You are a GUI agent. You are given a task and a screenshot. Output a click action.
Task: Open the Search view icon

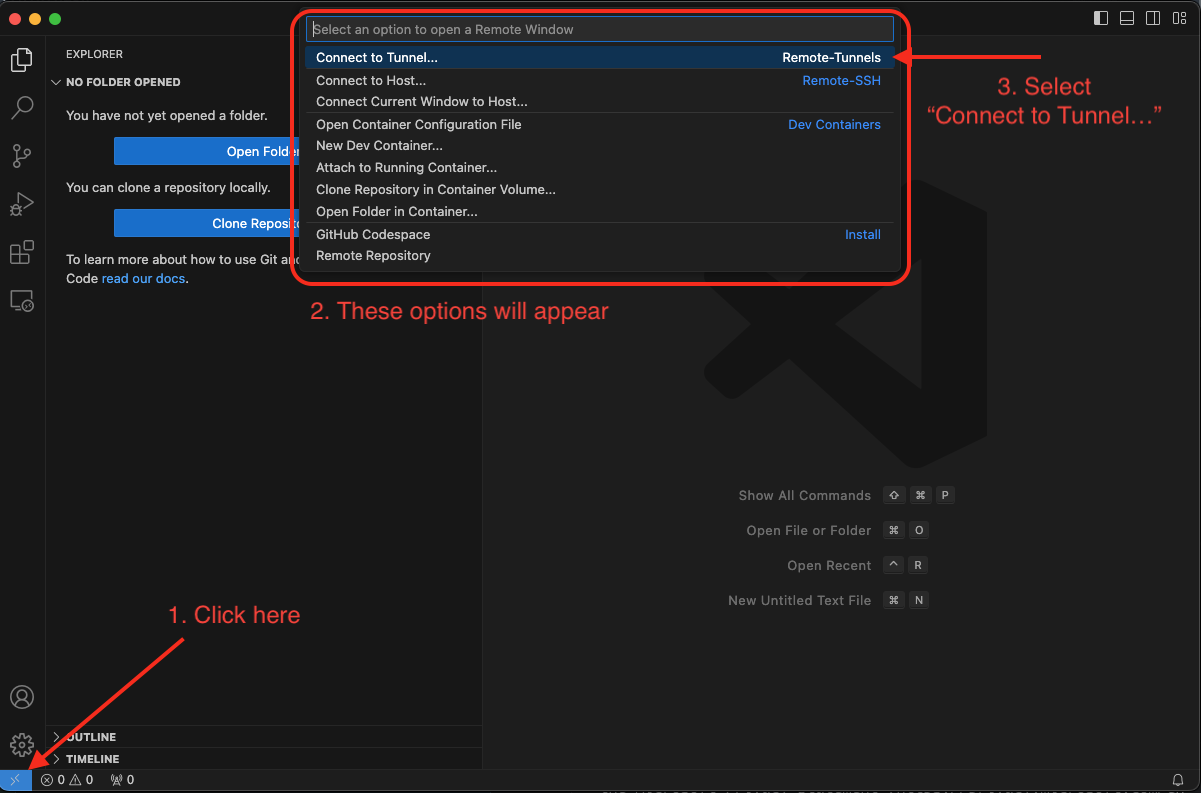21,108
